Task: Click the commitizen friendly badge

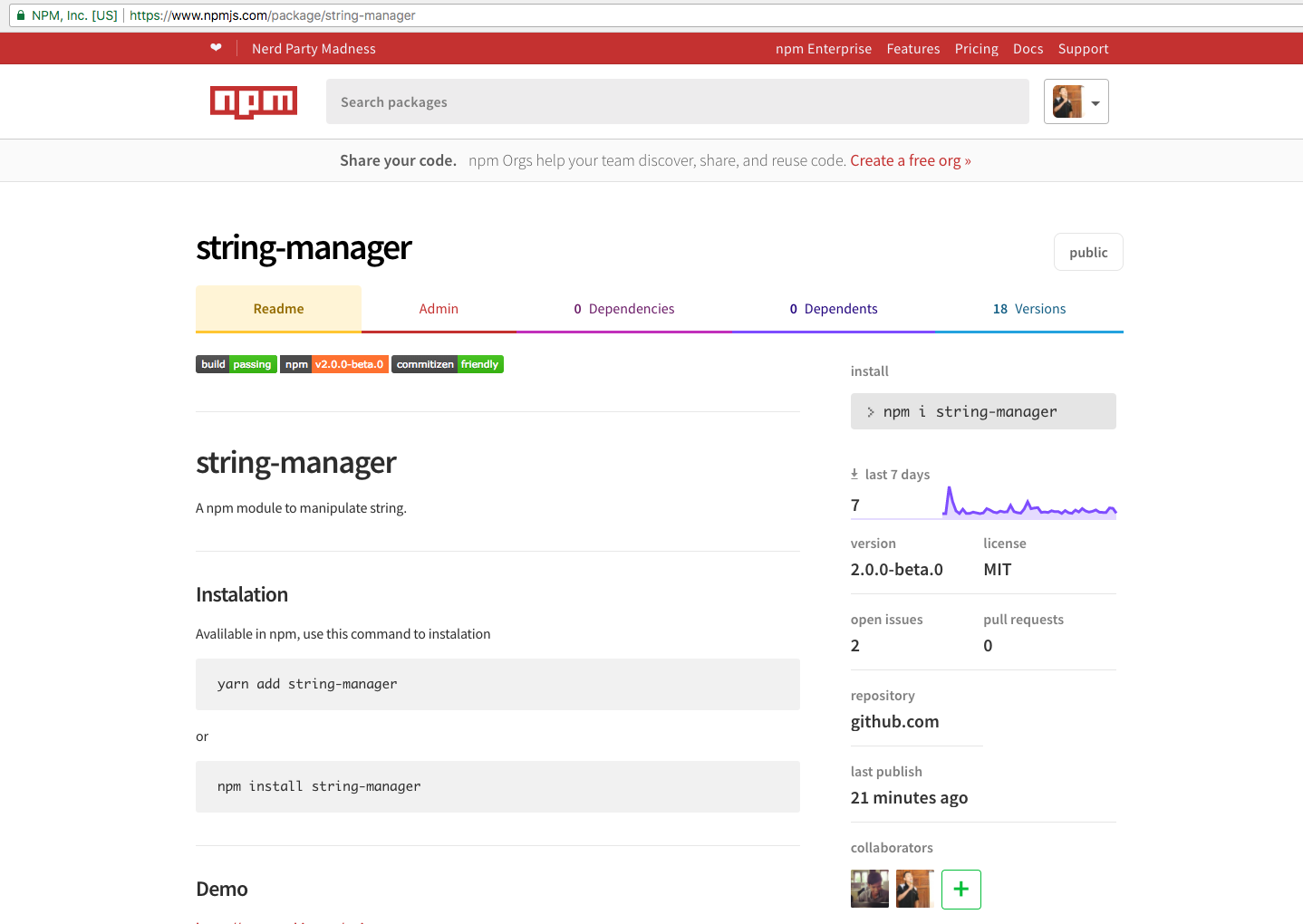Action: click(448, 364)
